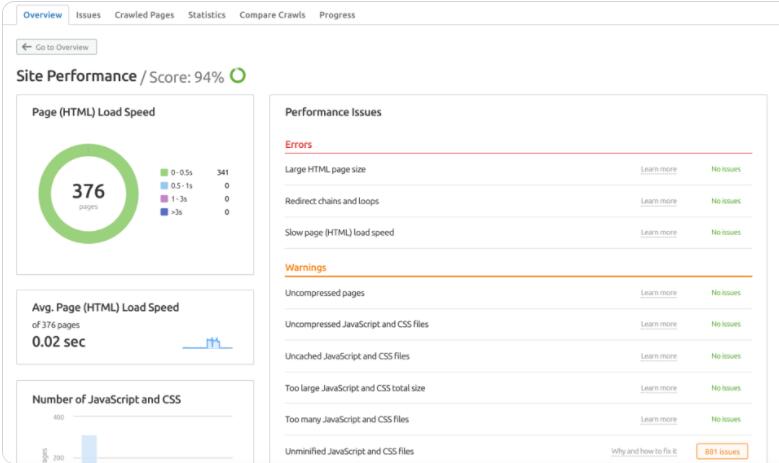Viewport: 779px width, 463px height.
Task: Go to the Progress tab
Action: (x=336, y=15)
